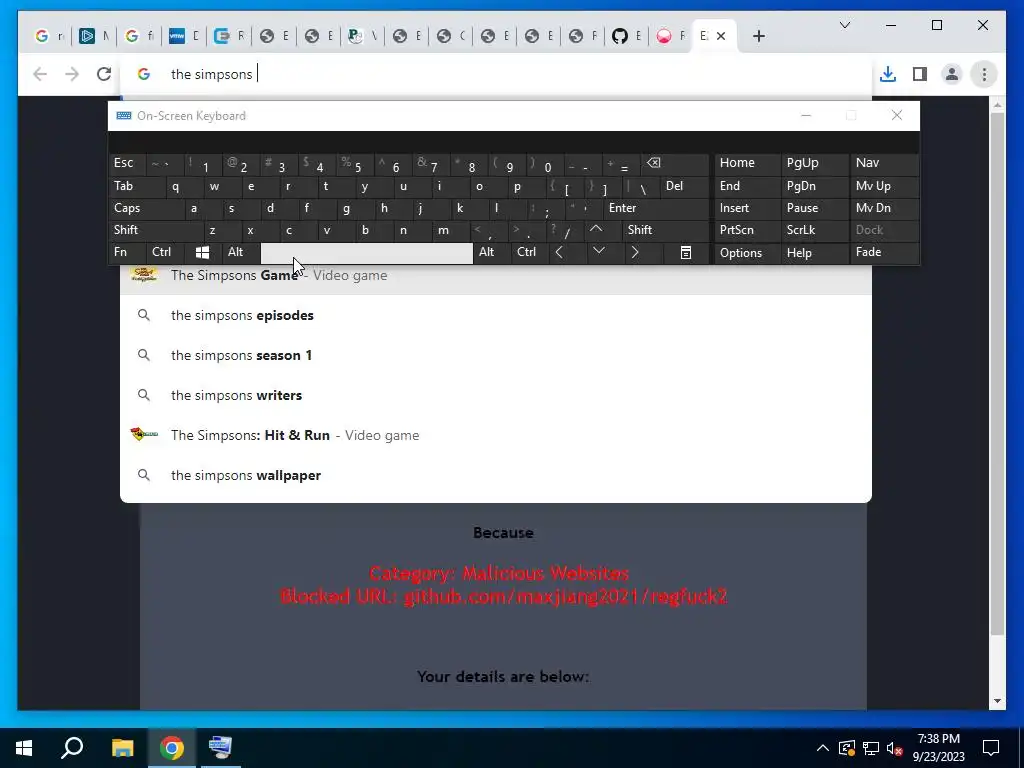This screenshot has width=1024, height=768.
Task: Click the On-Screen Keyboard title icon
Action: pos(123,116)
